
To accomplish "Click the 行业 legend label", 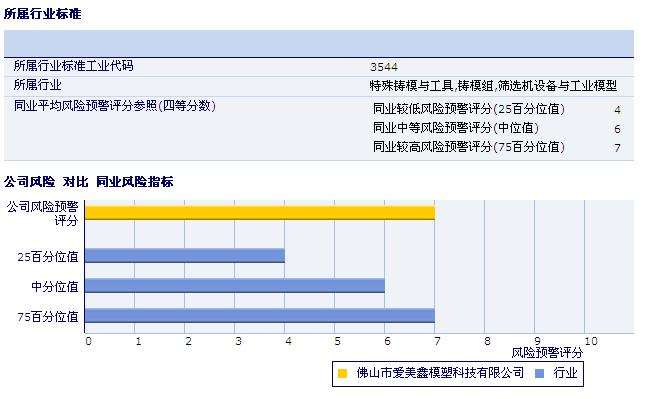I will click(x=565, y=373).
